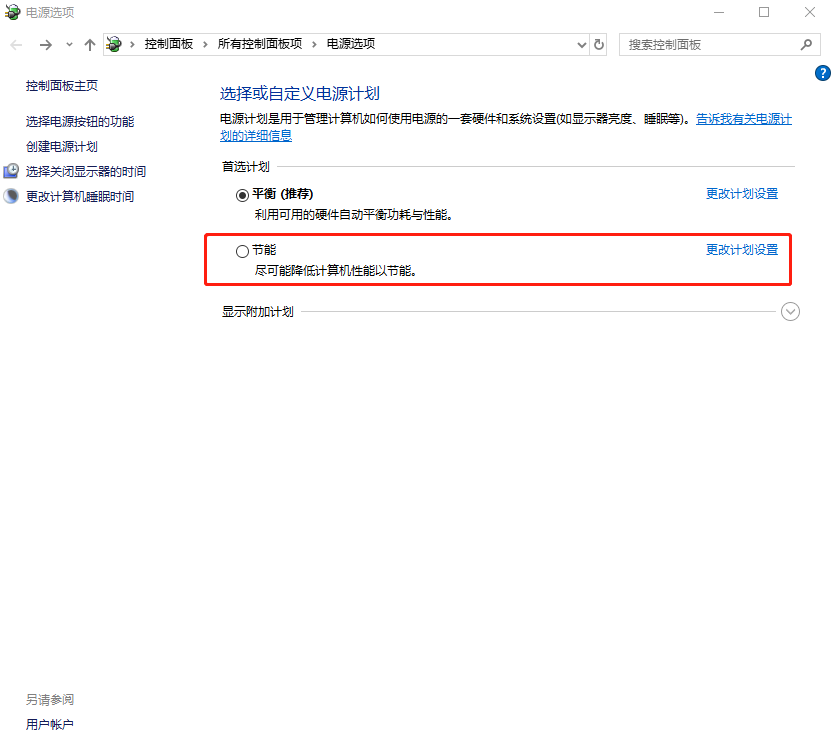Go up one level with the up arrow

tap(90, 45)
